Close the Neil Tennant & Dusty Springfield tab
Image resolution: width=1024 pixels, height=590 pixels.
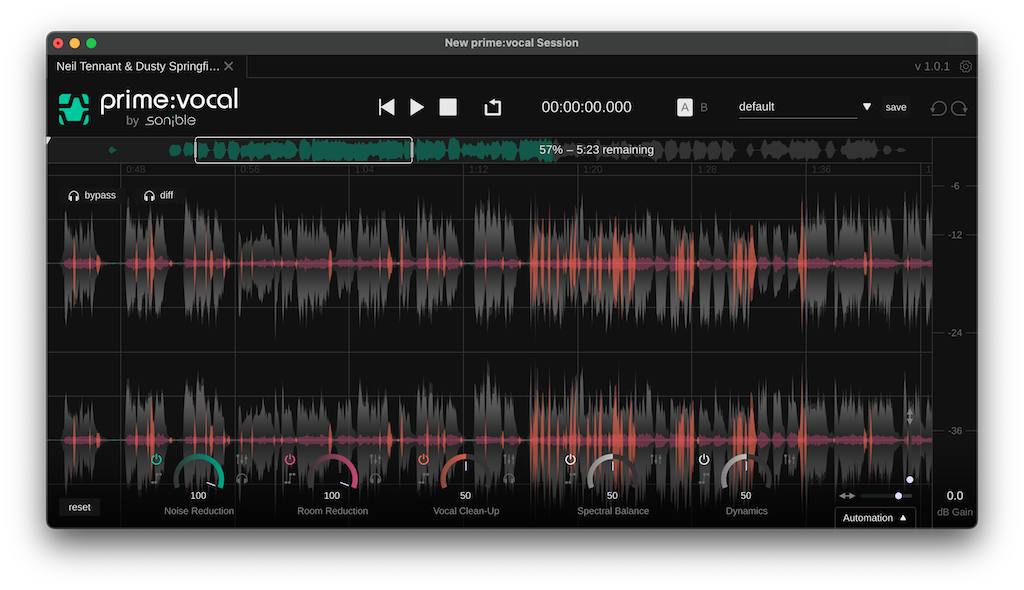(x=229, y=66)
